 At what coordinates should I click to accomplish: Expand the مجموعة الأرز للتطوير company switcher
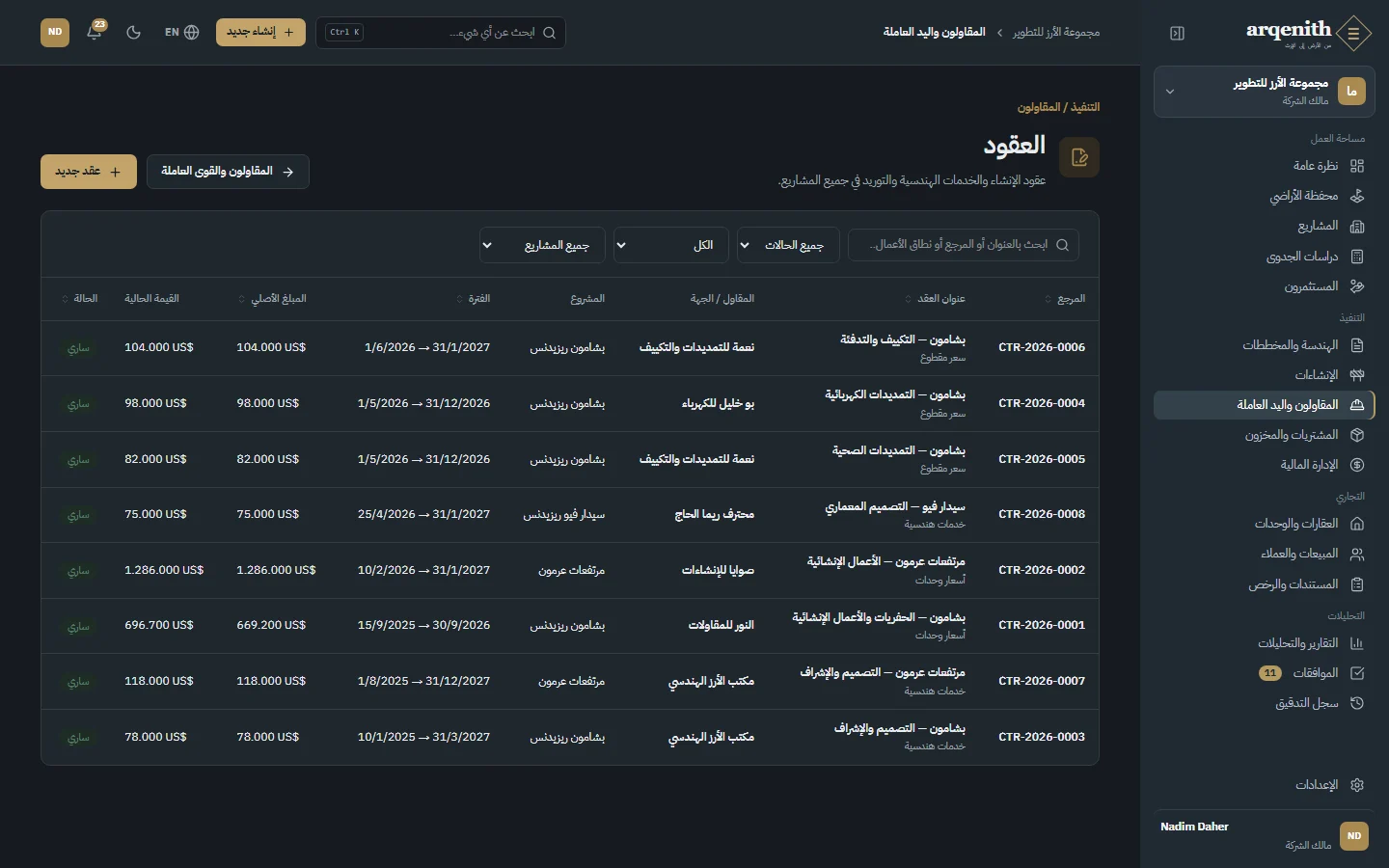1265,92
